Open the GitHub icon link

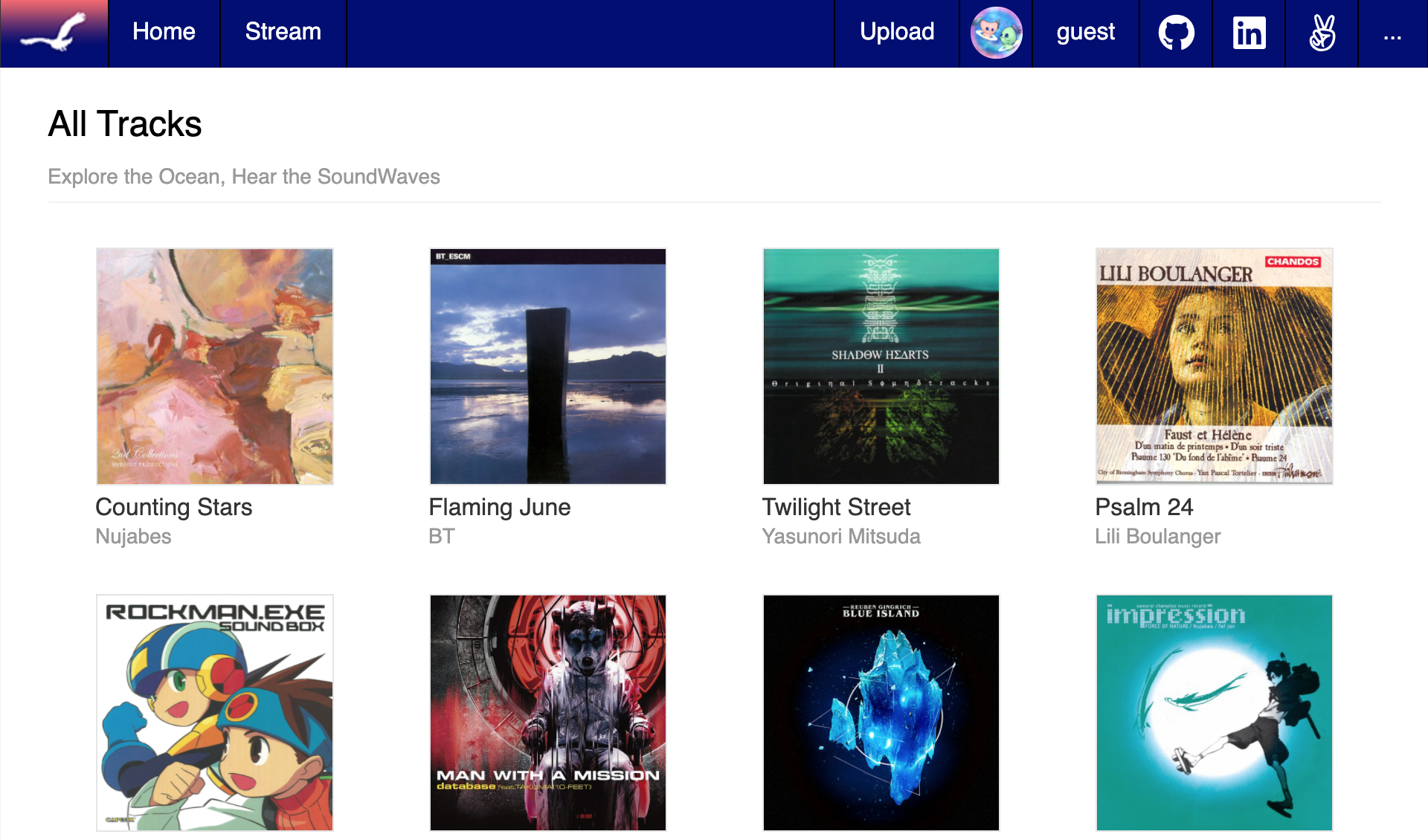[x=1176, y=33]
